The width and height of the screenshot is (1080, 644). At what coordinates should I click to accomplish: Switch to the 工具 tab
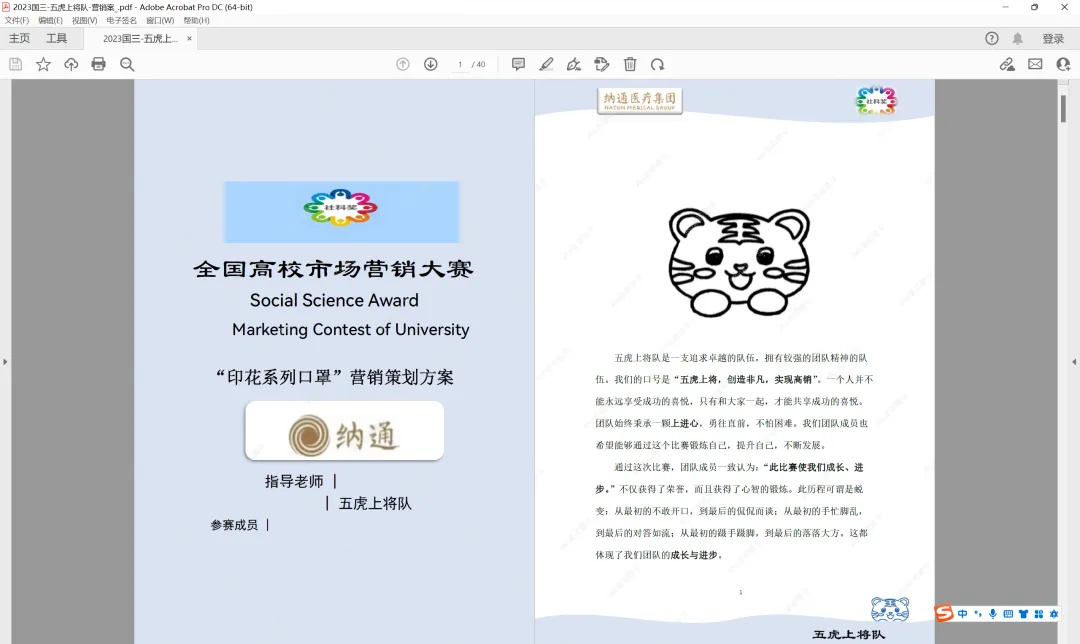[58, 38]
